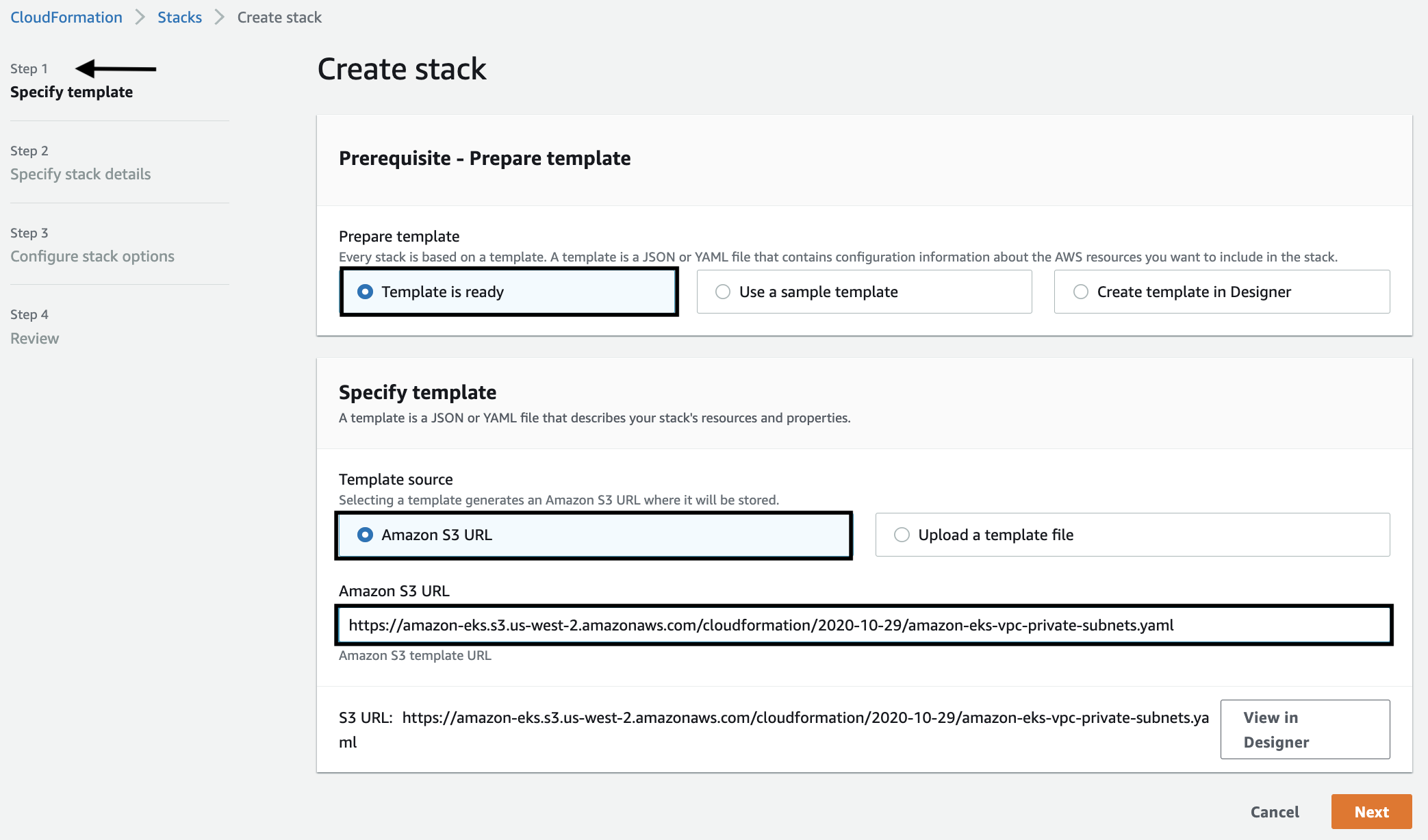Open Step 4 Review

click(x=34, y=338)
